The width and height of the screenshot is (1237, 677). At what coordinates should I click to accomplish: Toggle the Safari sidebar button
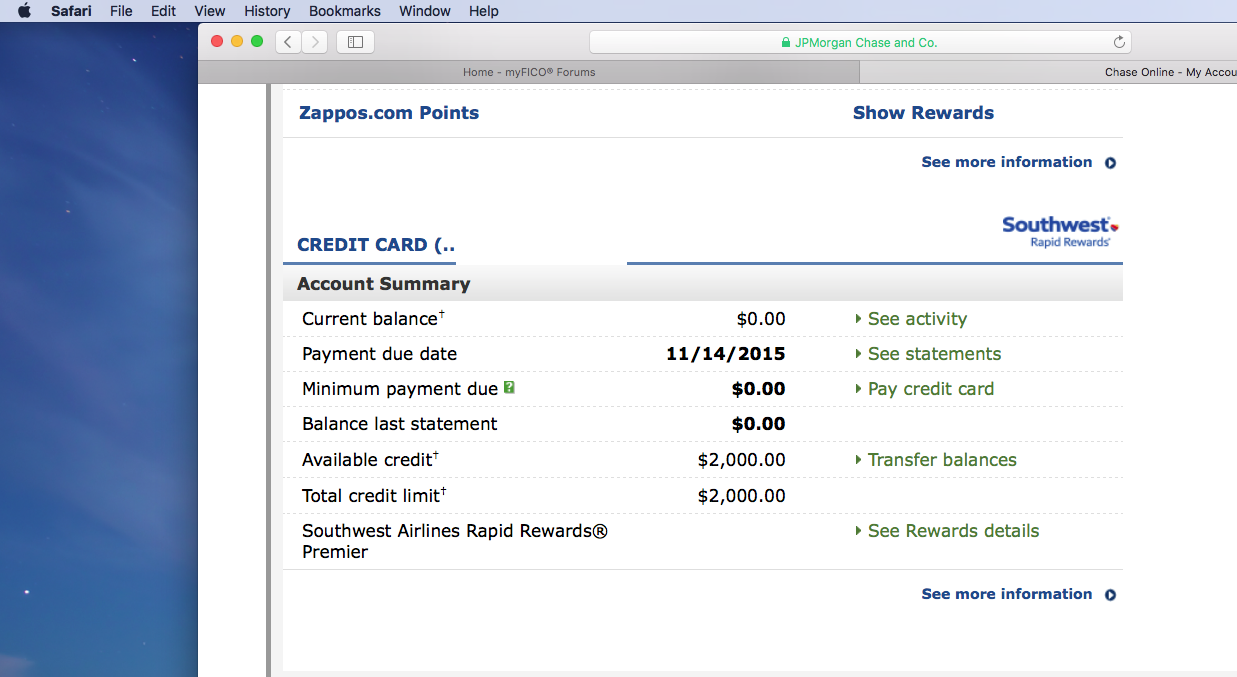tap(355, 42)
